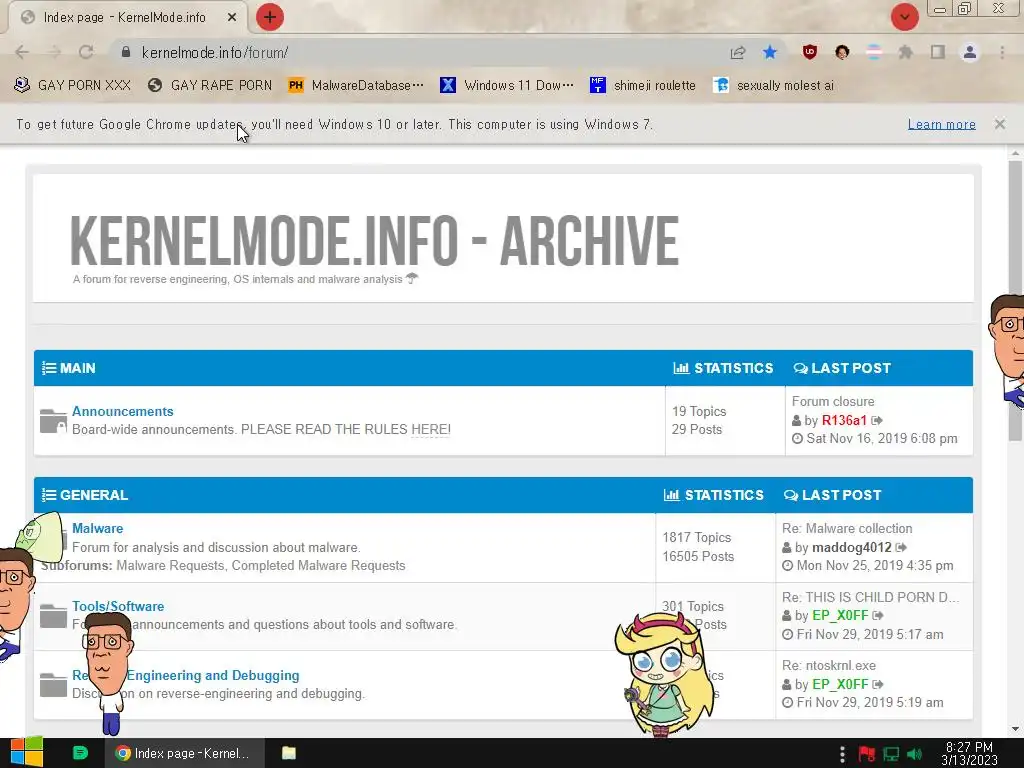Open the uBlock Origin extension icon
This screenshot has width=1024, height=768.
[x=810, y=52]
